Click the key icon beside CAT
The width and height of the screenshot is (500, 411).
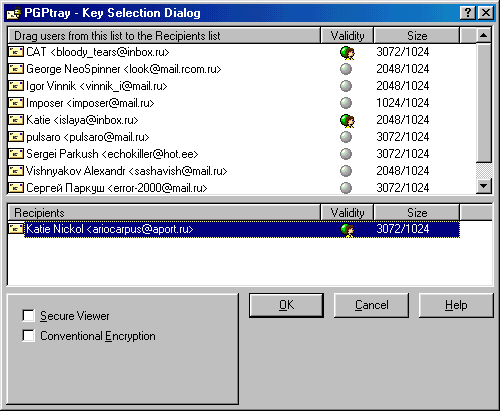click(x=16, y=52)
